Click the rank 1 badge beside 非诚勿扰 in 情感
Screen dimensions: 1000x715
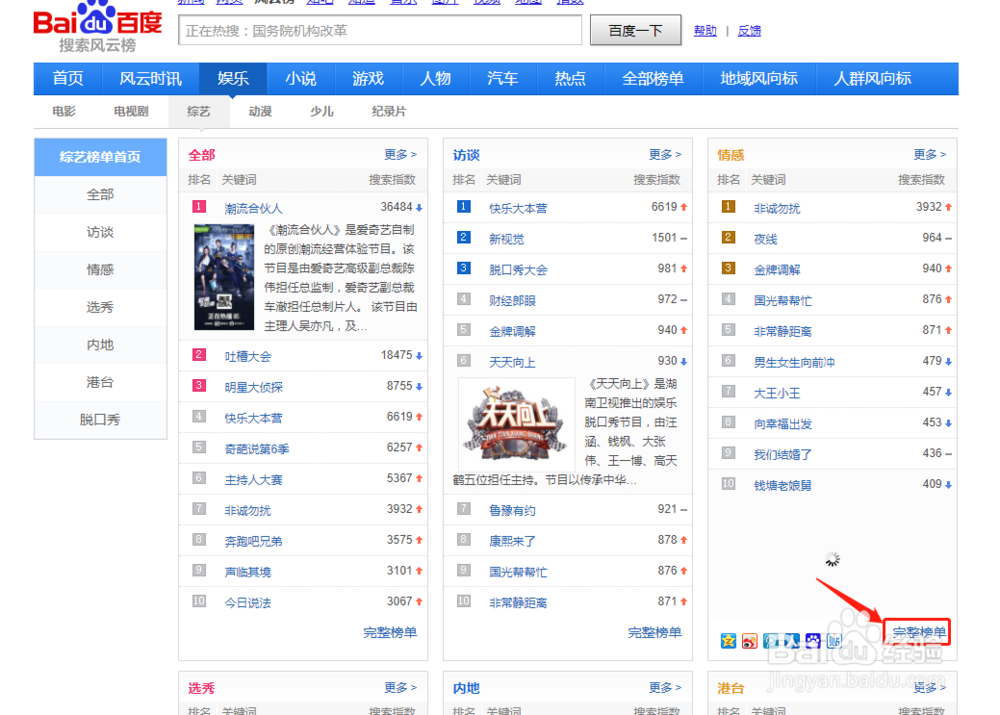(x=728, y=207)
